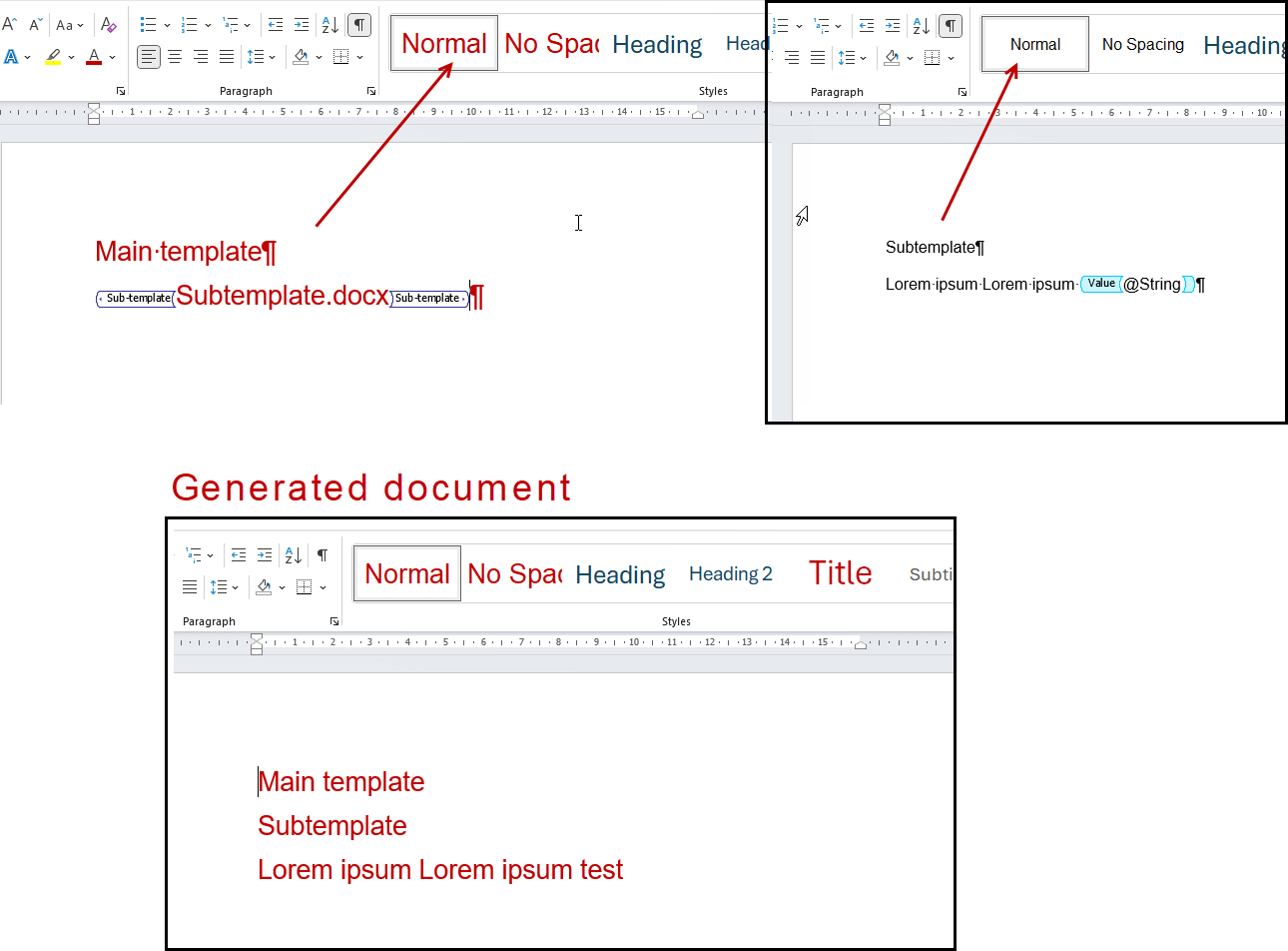The width and height of the screenshot is (1288, 951).
Task: Increase indent in main template window
Action: [x=302, y=24]
